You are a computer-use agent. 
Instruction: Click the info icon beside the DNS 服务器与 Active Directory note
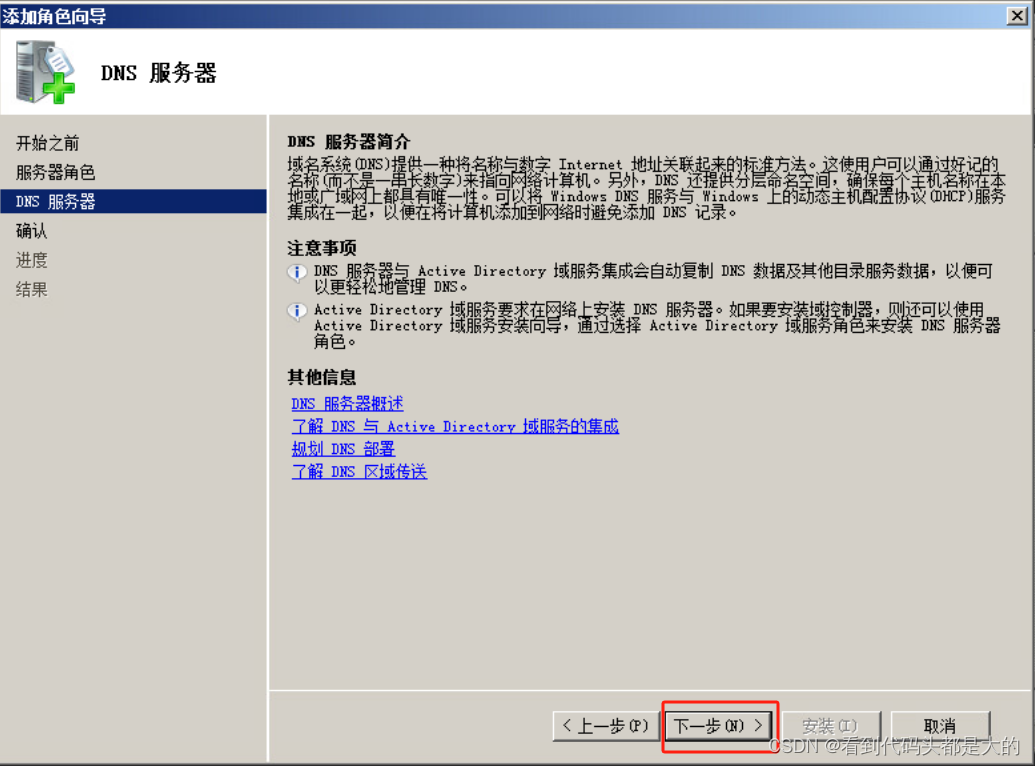pos(297,272)
